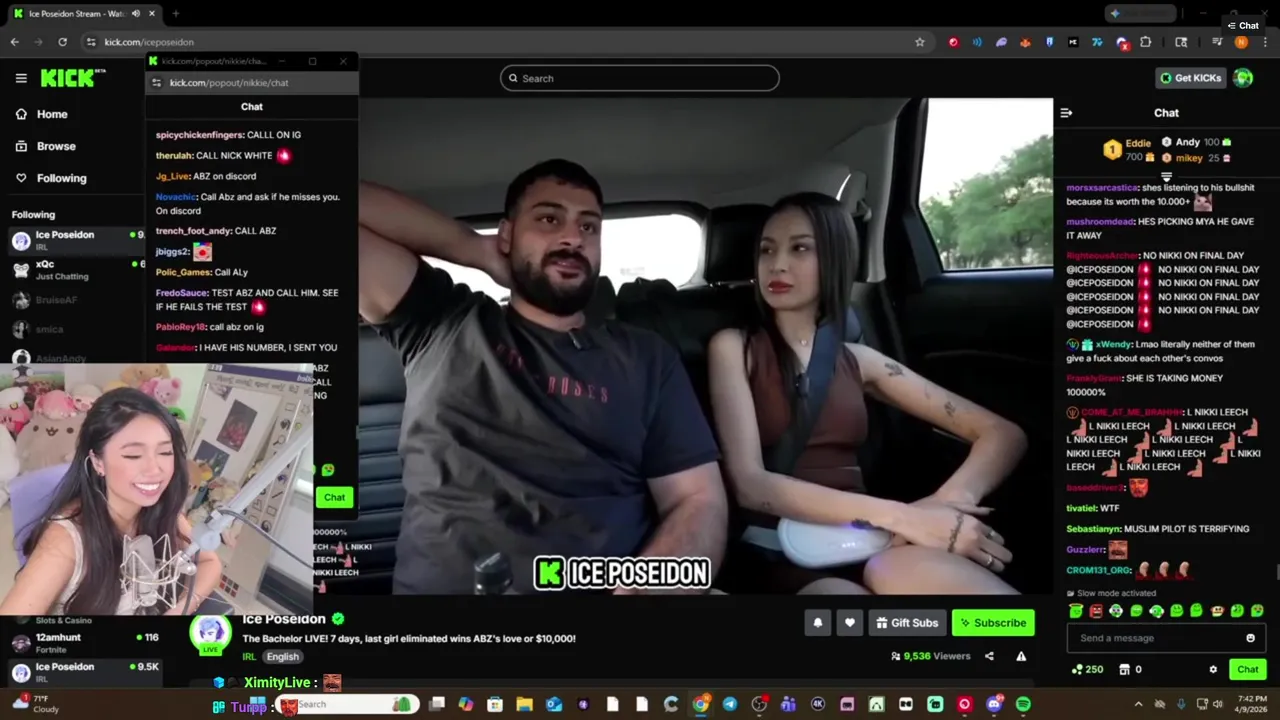Open Spotify from the taskbar
Viewport: 1280px width, 720px height.
click(x=1023, y=704)
